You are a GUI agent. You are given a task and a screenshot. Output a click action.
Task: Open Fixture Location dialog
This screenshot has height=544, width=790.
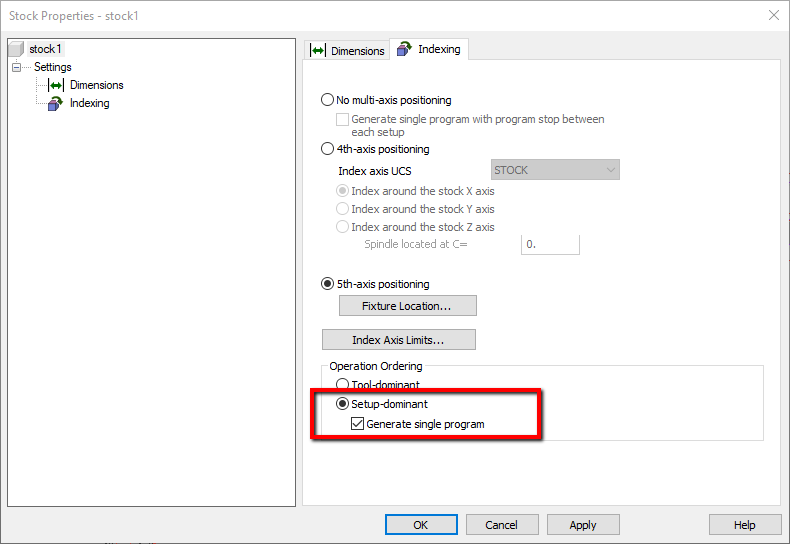click(x=408, y=306)
